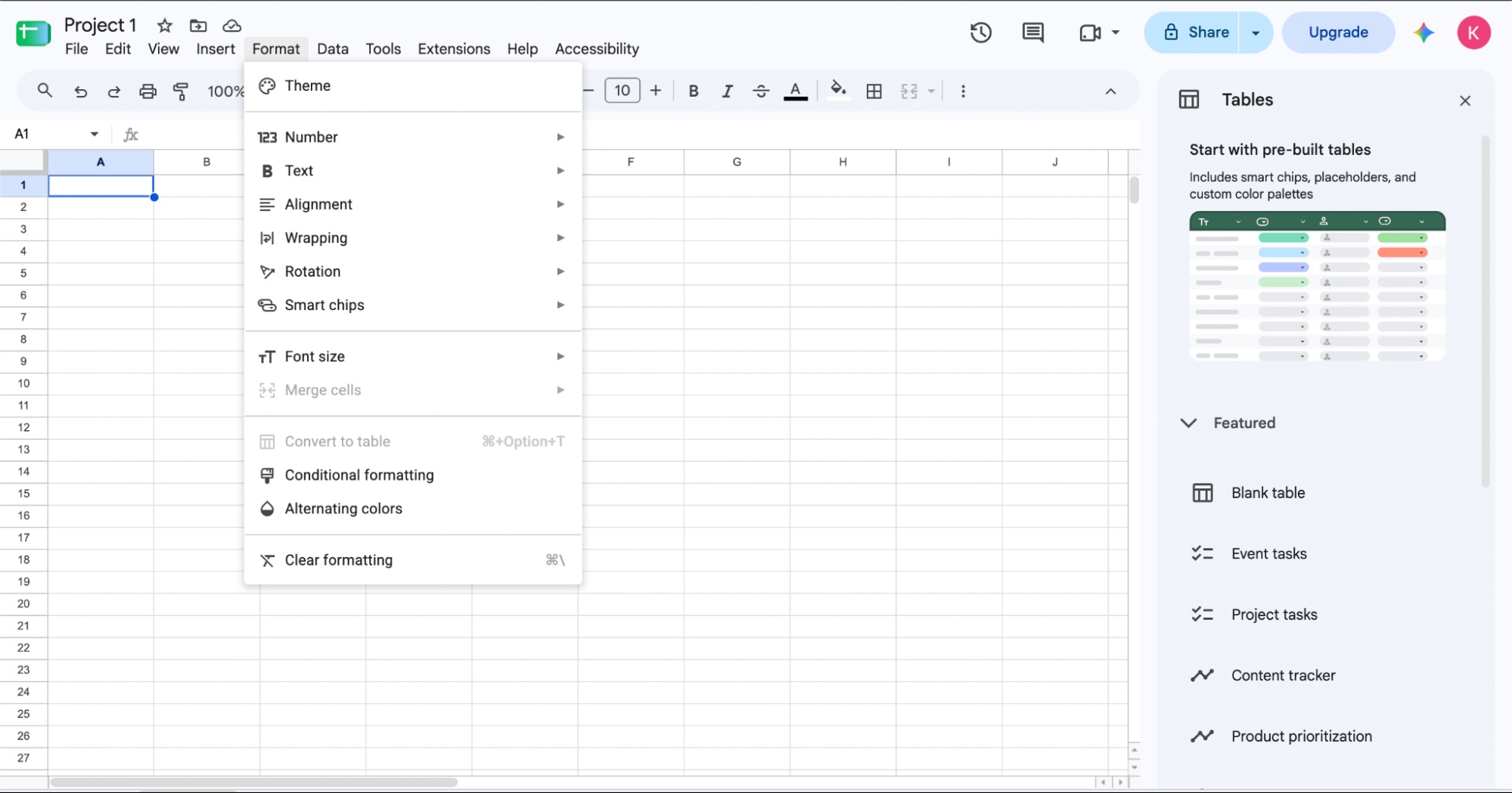
Task: Check the cloud save status icon
Action: [231, 26]
